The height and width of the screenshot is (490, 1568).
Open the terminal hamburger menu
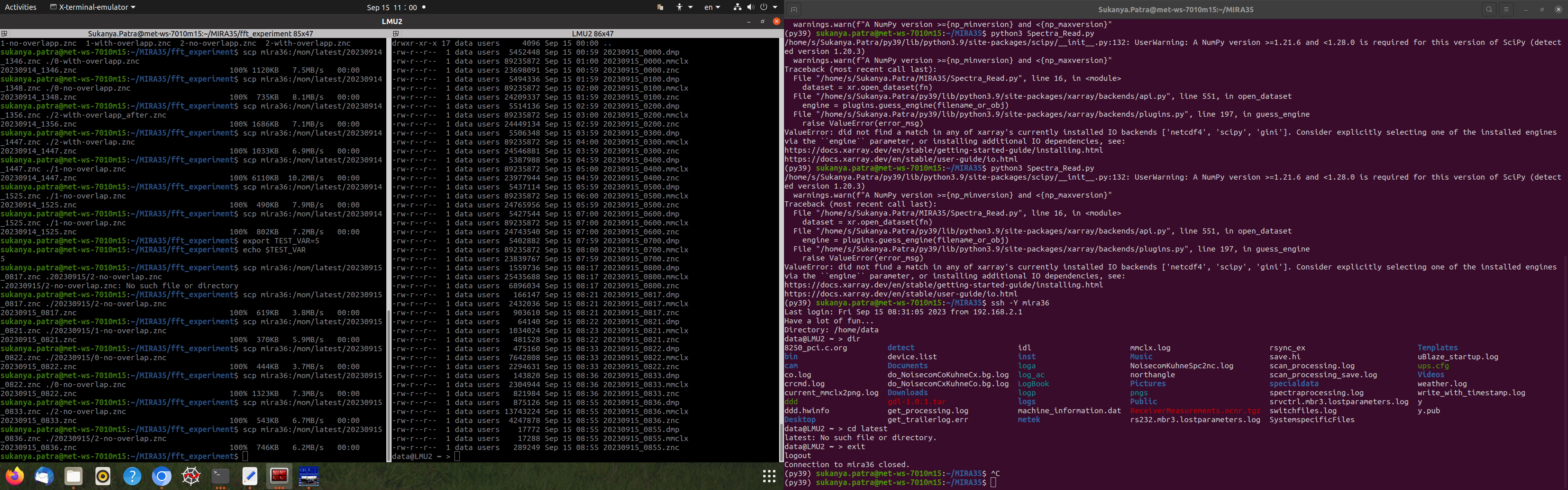click(1506, 9)
